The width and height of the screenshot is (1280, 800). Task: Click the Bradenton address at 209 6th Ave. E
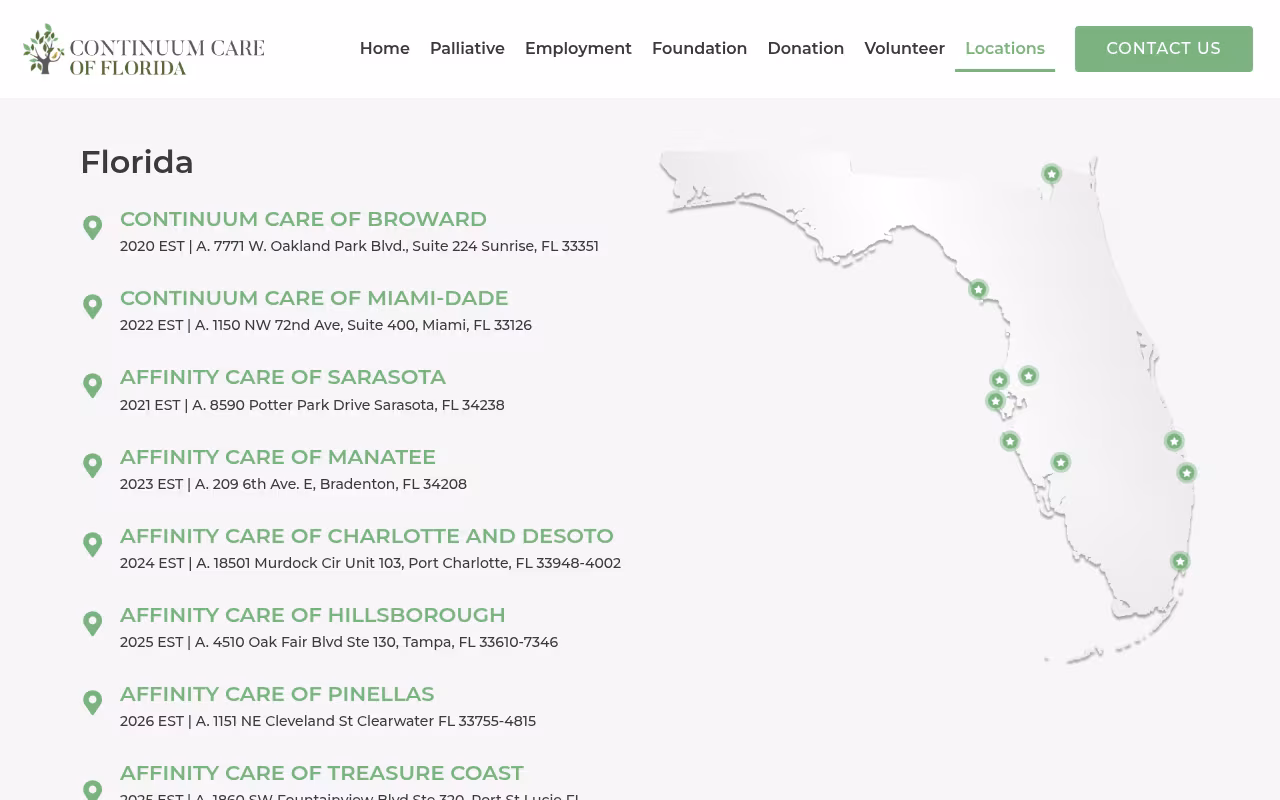pyautogui.click(x=293, y=484)
